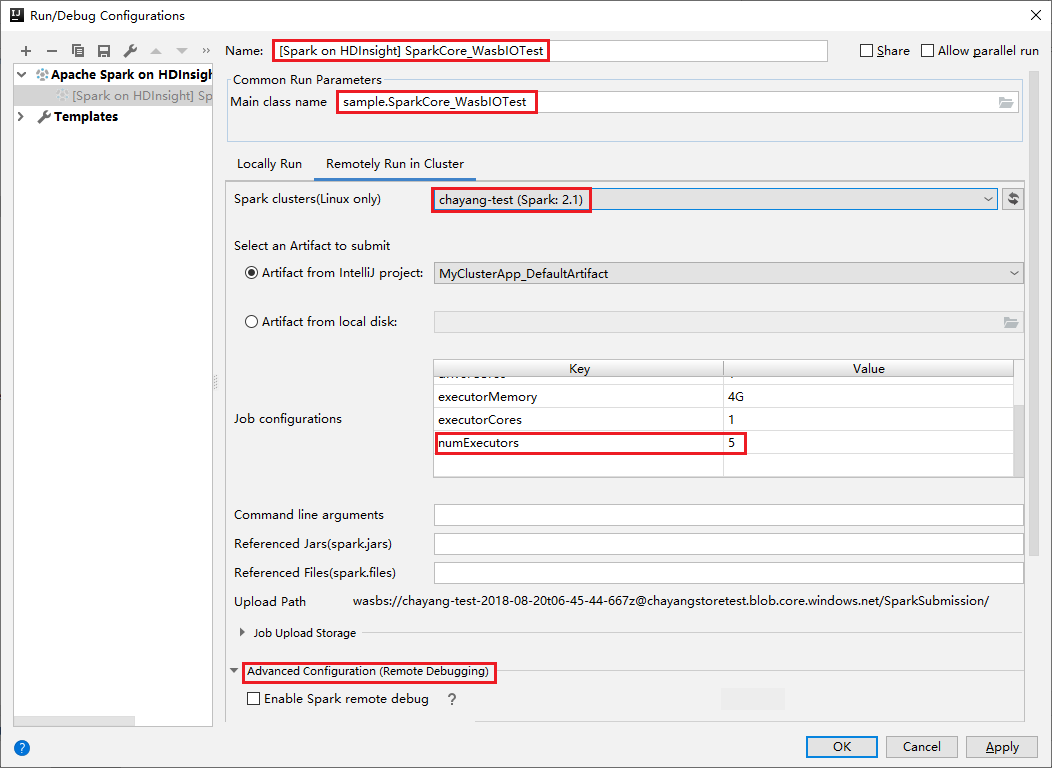The width and height of the screenshot is (1052, 768).
Task: Browse for the main class file
Action: click(1005, 101)
